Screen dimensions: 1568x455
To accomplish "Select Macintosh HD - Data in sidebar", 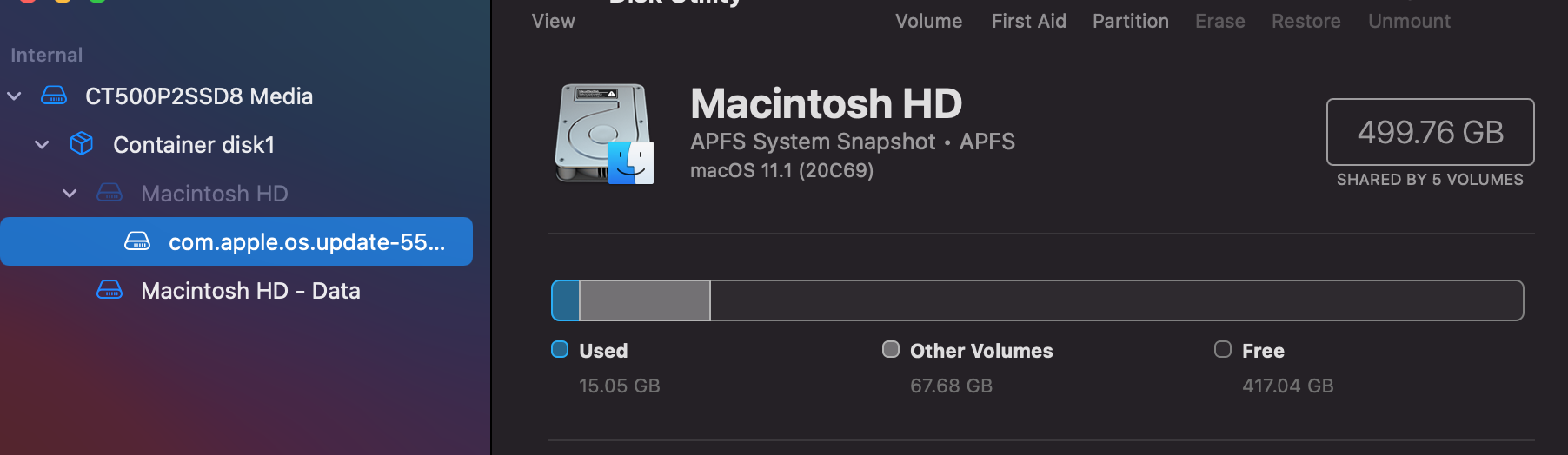I will 250,290.
